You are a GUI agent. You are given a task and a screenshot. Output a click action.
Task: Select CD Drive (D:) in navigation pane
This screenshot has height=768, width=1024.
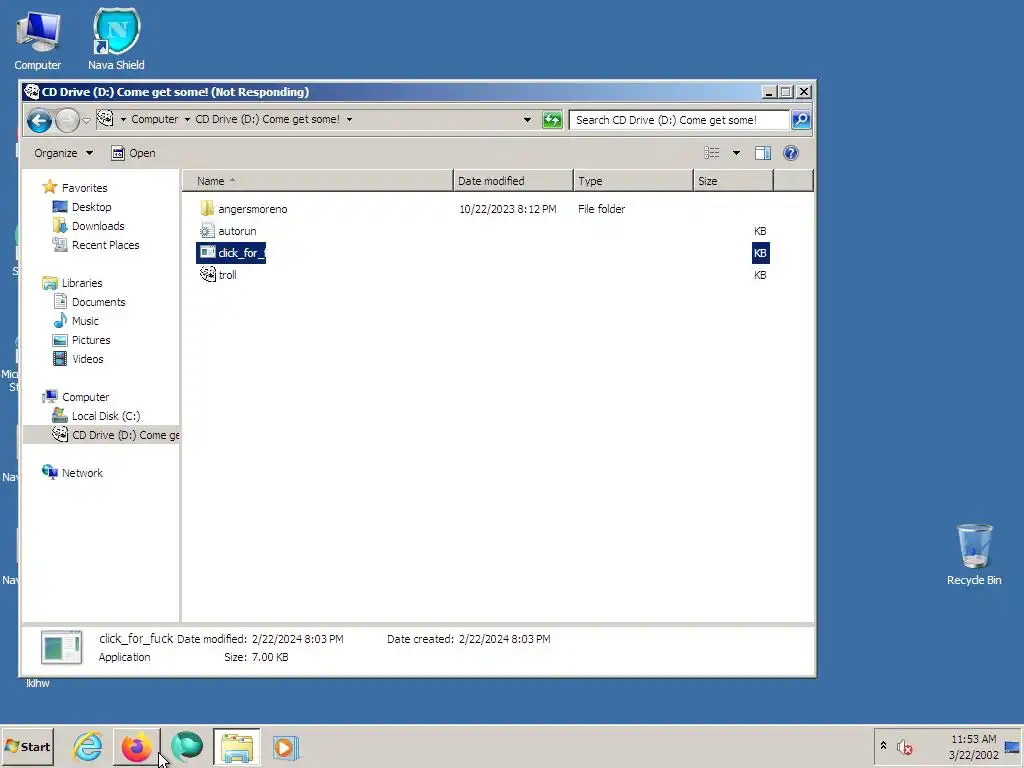coord(101,435)
